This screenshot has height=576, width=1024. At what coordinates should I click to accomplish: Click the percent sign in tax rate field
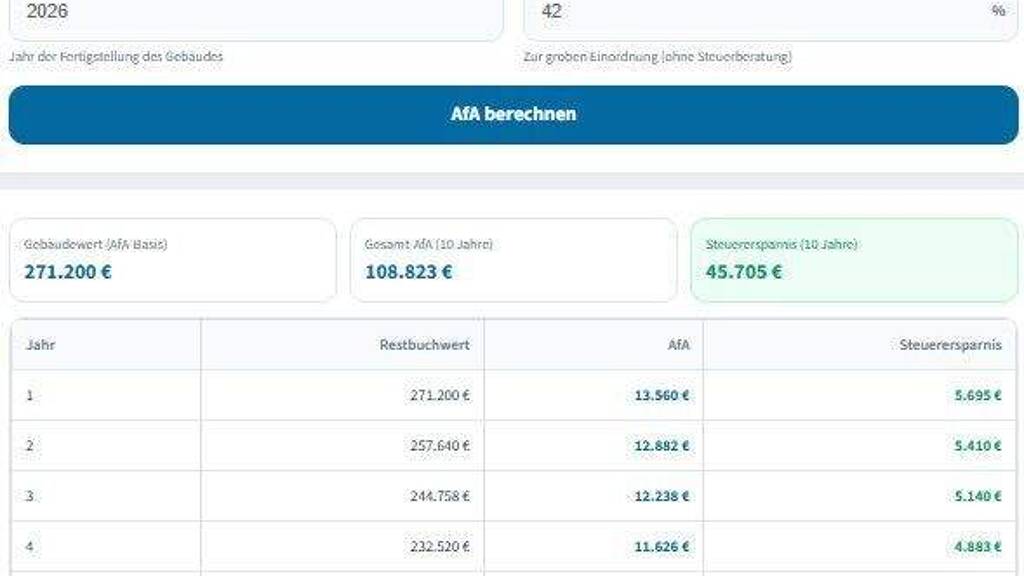click(997, 11)
